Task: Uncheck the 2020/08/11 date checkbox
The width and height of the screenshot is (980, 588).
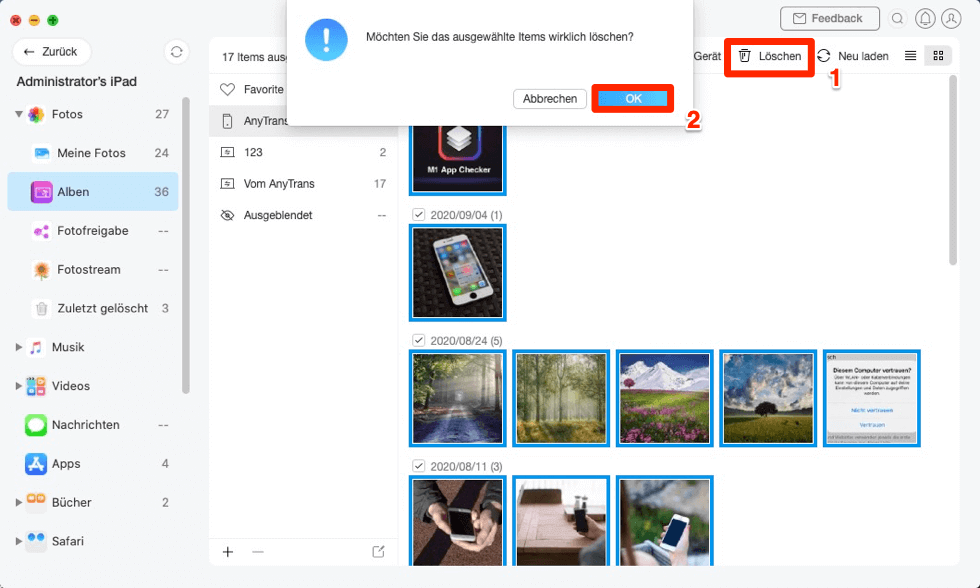Action: (x=419, y=466)
